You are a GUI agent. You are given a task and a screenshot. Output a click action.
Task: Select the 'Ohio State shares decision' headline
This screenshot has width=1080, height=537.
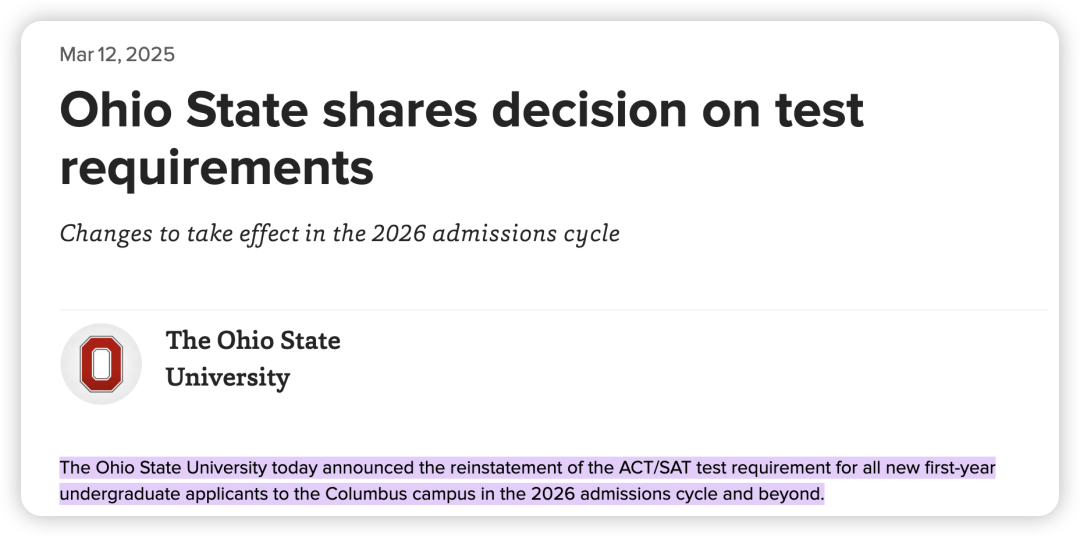point(461,139)
